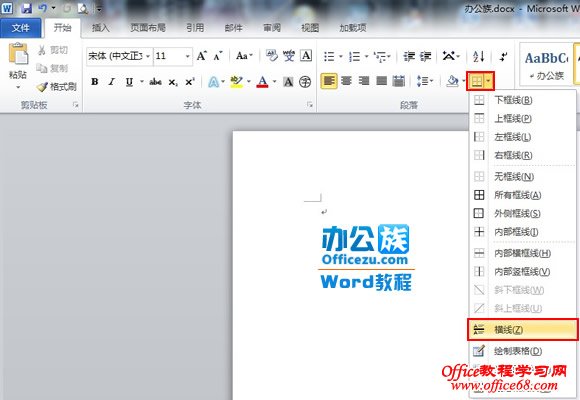The image size is (580, 400).
Task: Toggle show paragraph marks icon
Action: (503, 56)
